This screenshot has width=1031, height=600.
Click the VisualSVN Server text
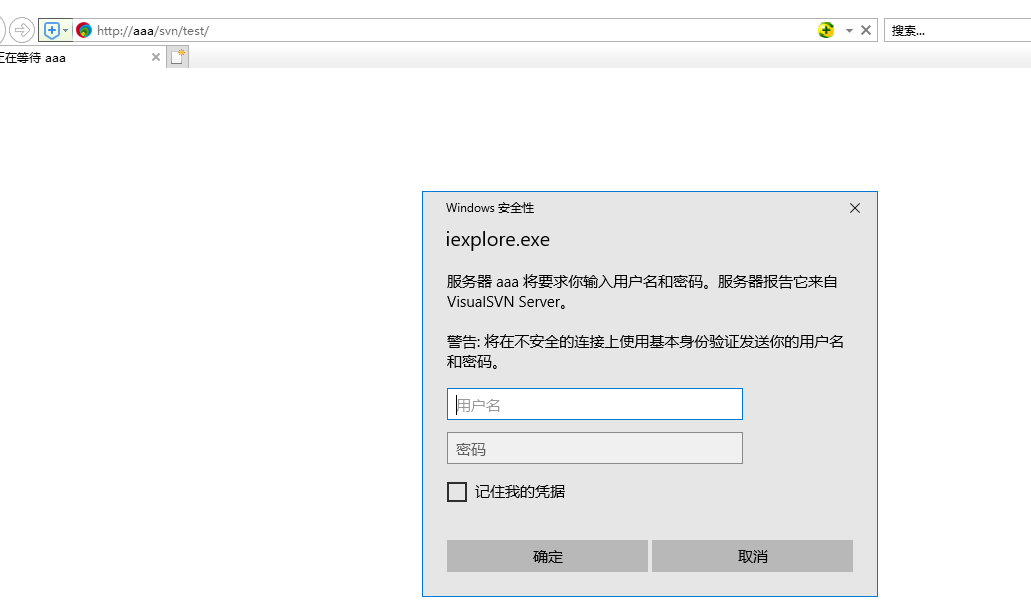coord(504,302)
